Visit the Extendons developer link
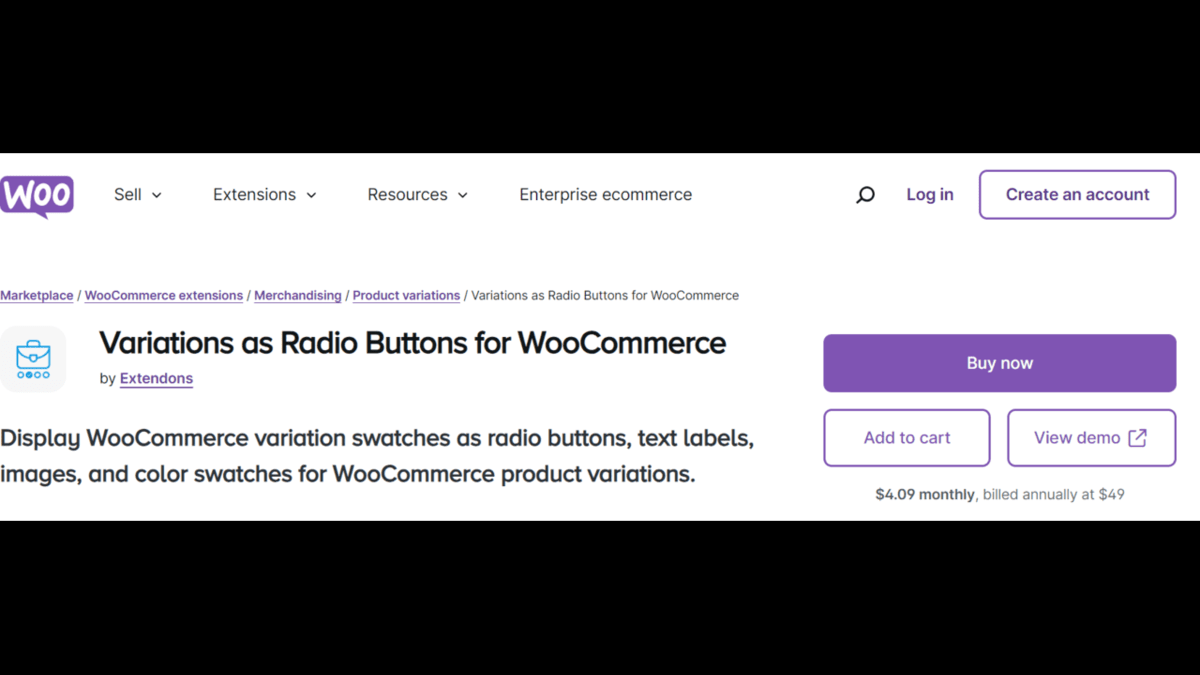This screenshot has width=1200, height=675. coord(156,378)
